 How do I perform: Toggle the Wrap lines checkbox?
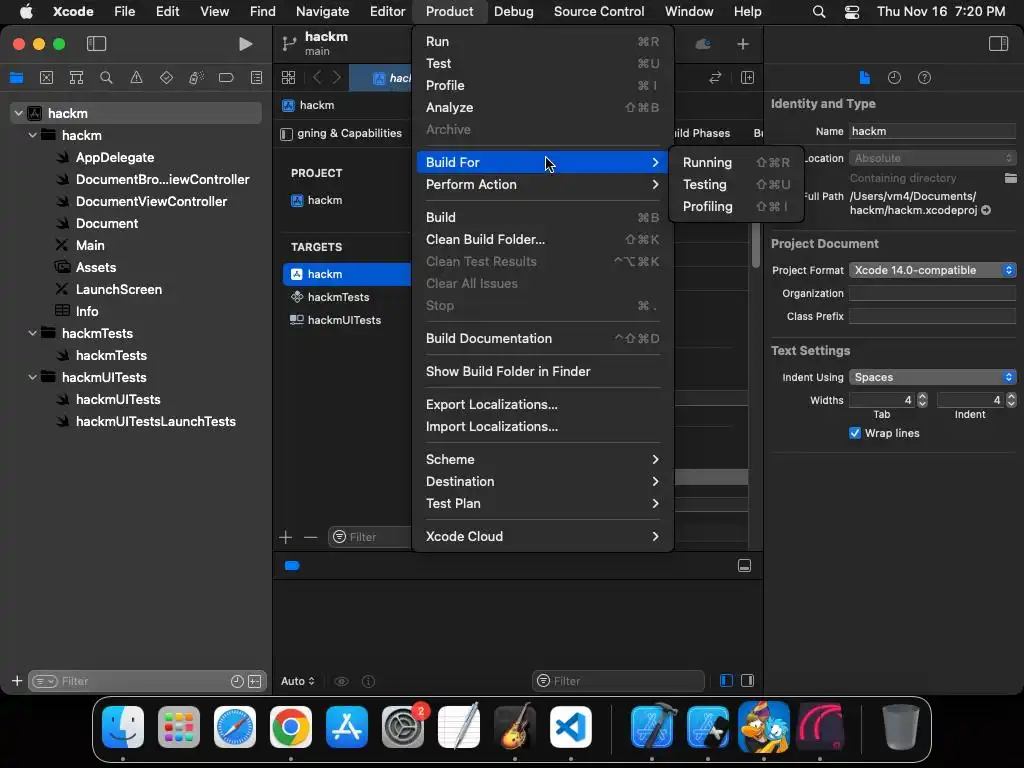coord(855,433)
